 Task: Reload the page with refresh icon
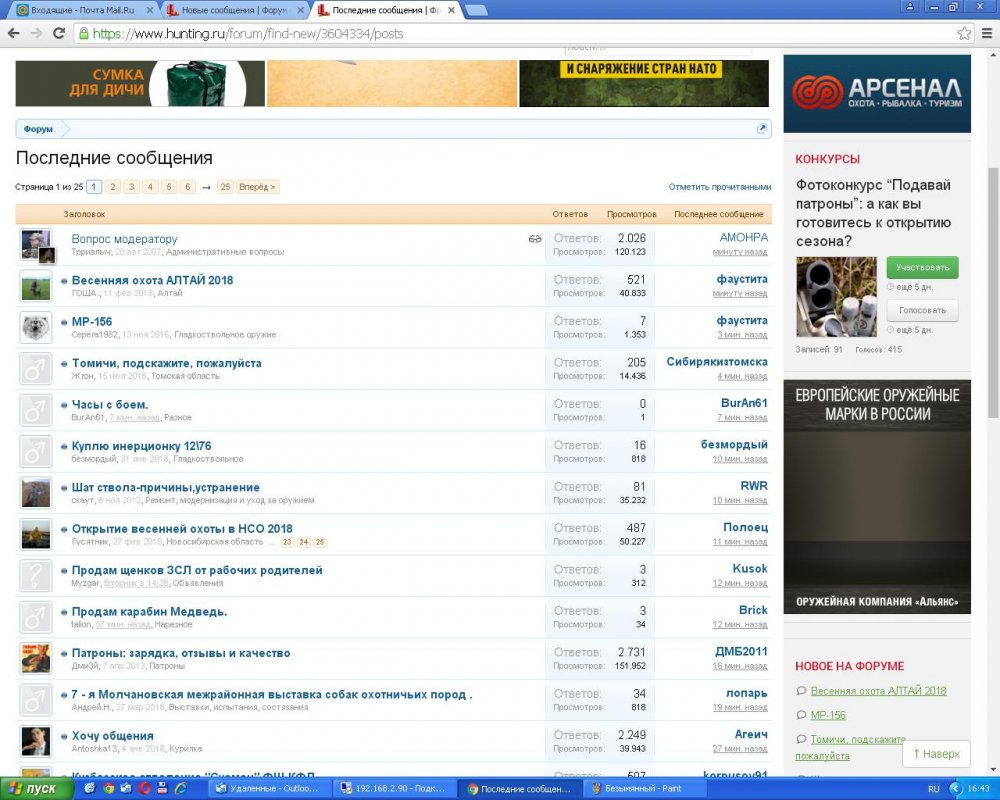tap(59, 33)
